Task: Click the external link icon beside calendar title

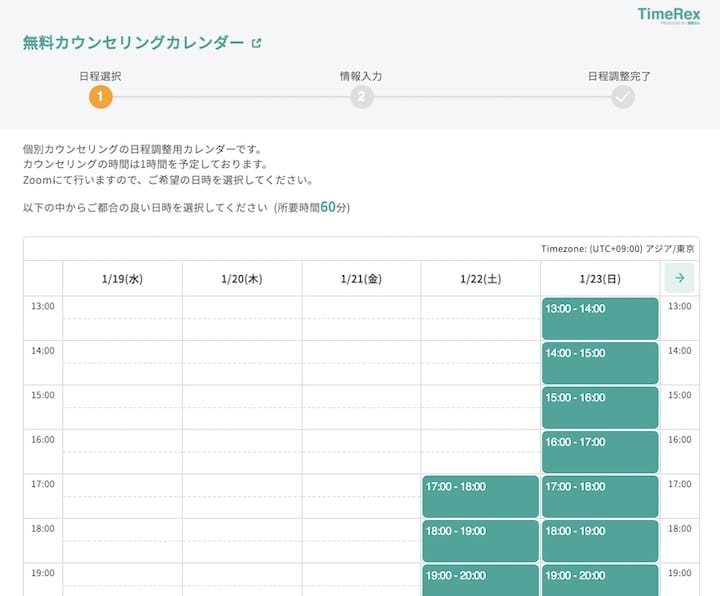Action: pyautogui.click(x=256, y=43)
